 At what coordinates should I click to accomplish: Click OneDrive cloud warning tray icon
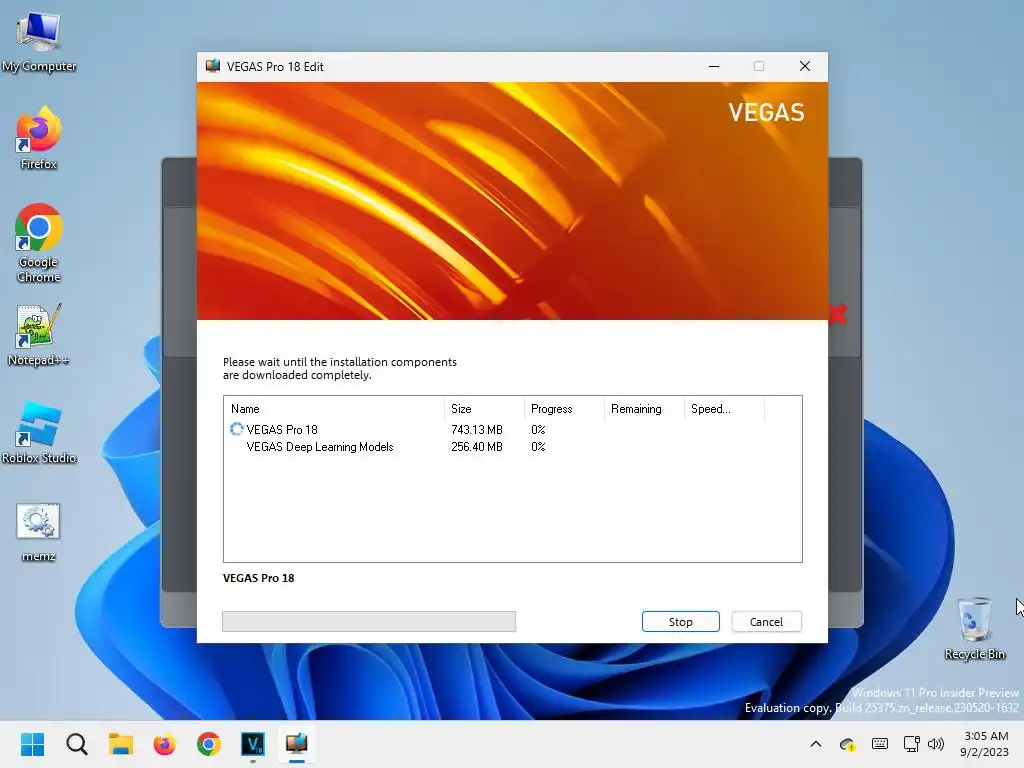pos(848,744)
